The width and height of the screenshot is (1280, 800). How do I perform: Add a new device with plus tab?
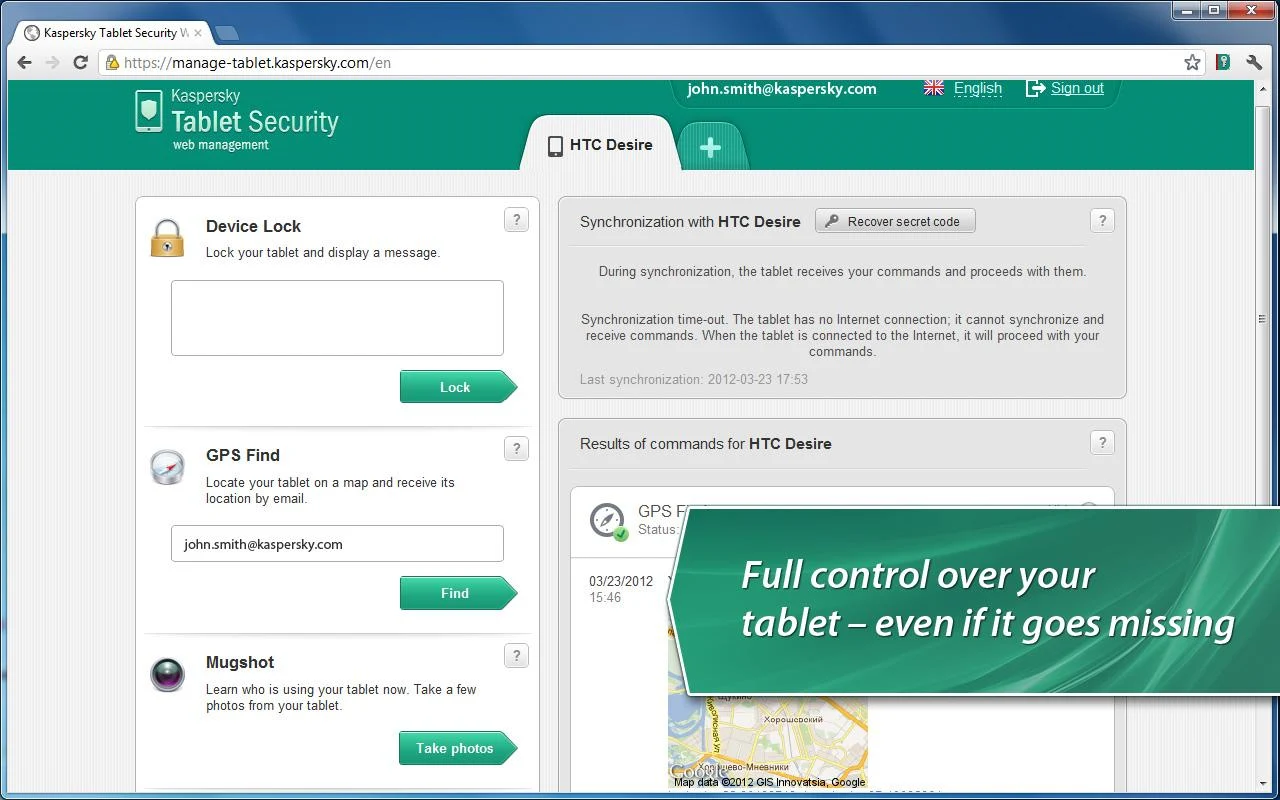pyautogui.click(x=711, y=147)
